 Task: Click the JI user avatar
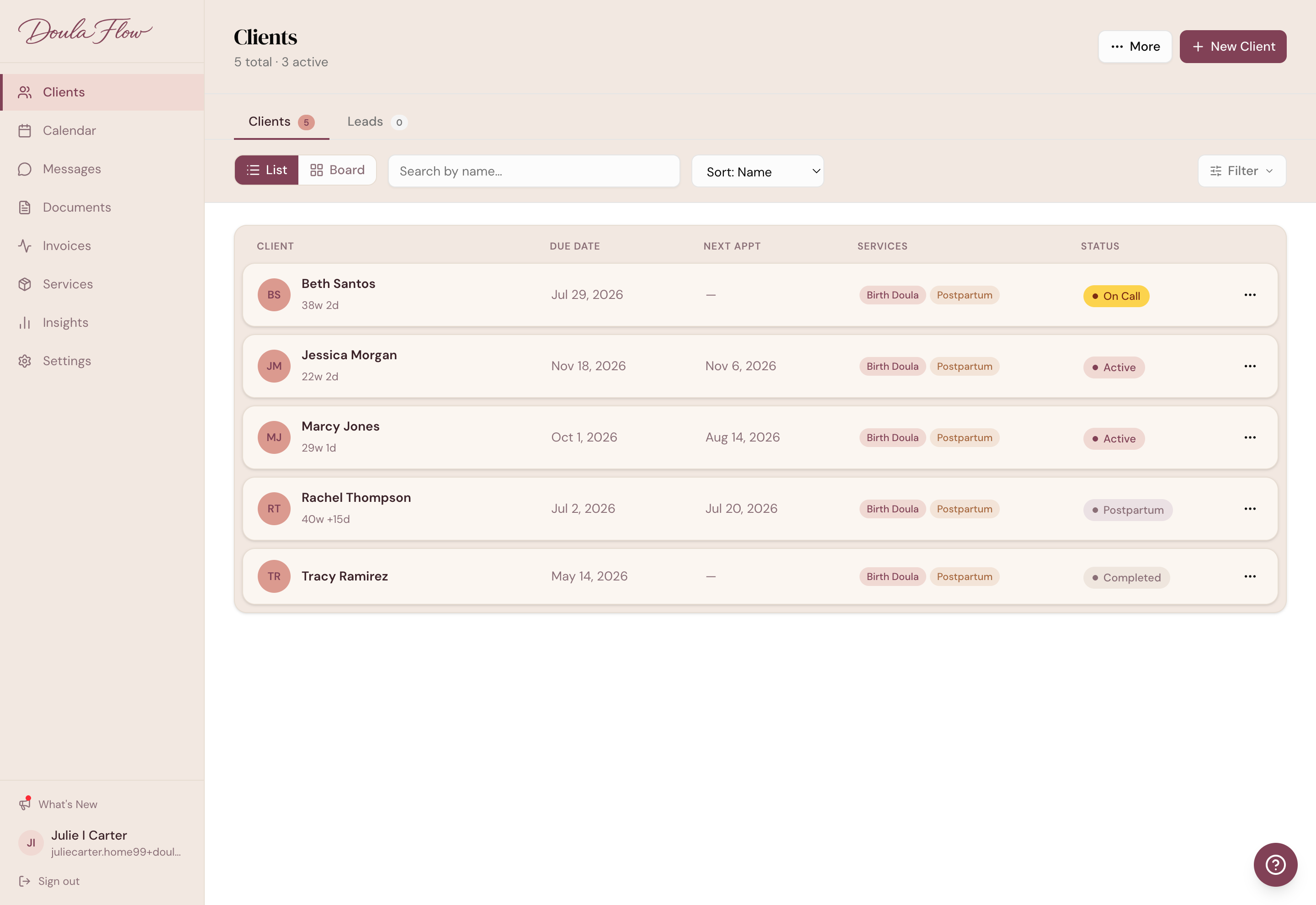[31, 843]
